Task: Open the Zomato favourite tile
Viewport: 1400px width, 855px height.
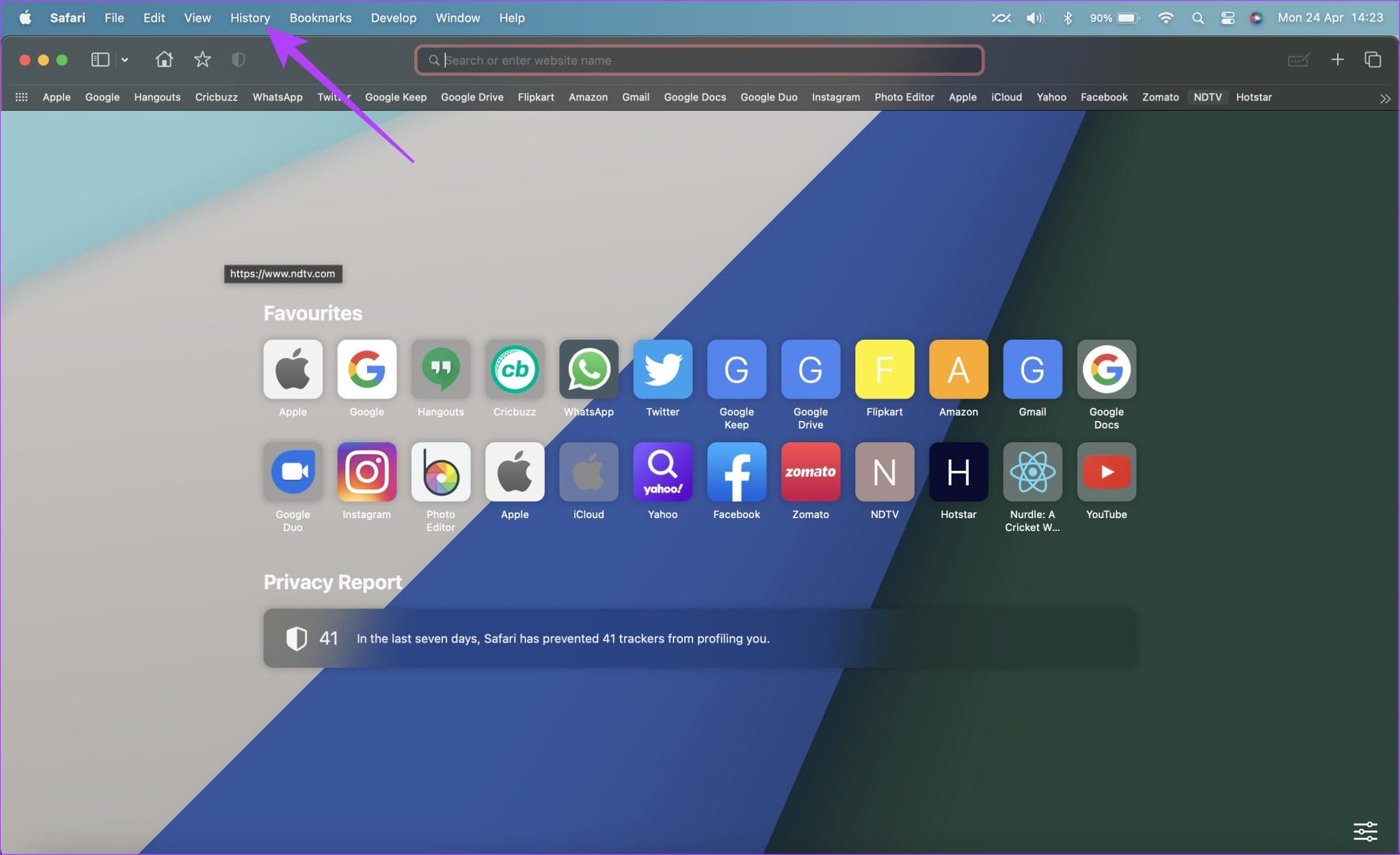Action: (811, 472)
